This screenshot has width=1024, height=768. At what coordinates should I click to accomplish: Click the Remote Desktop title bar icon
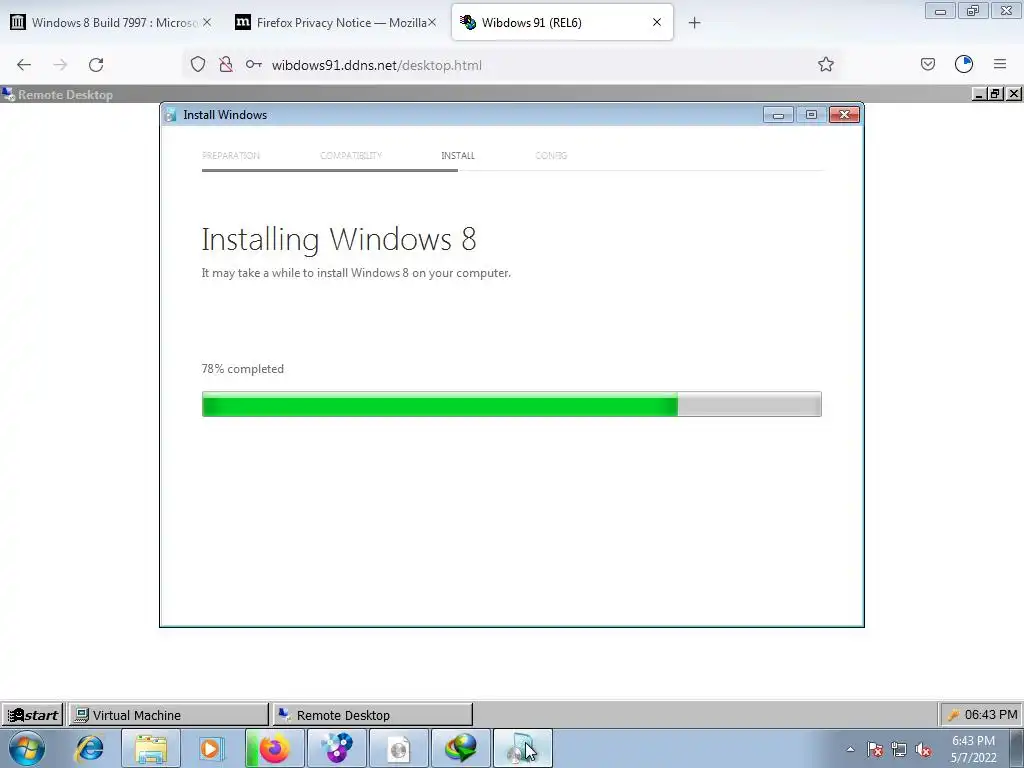pos(8,94)
